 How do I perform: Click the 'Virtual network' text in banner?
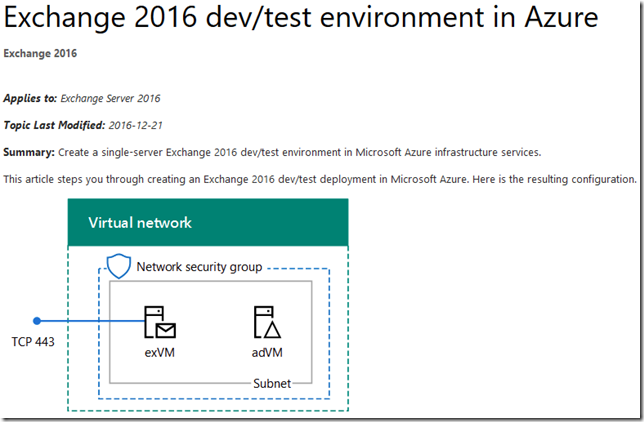140,223
